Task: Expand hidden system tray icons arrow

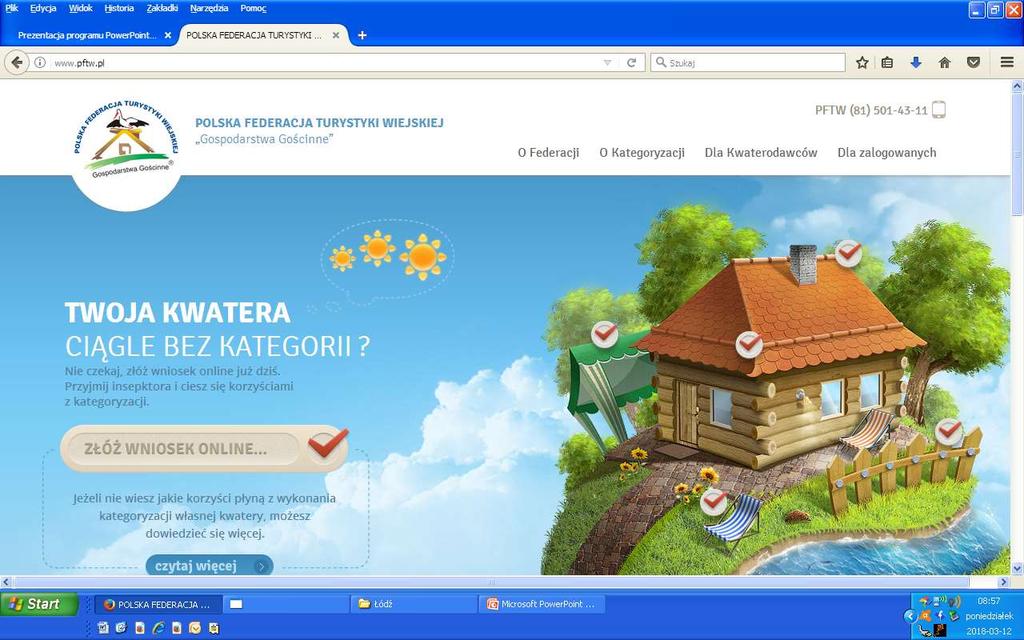Action: [910, 616]
